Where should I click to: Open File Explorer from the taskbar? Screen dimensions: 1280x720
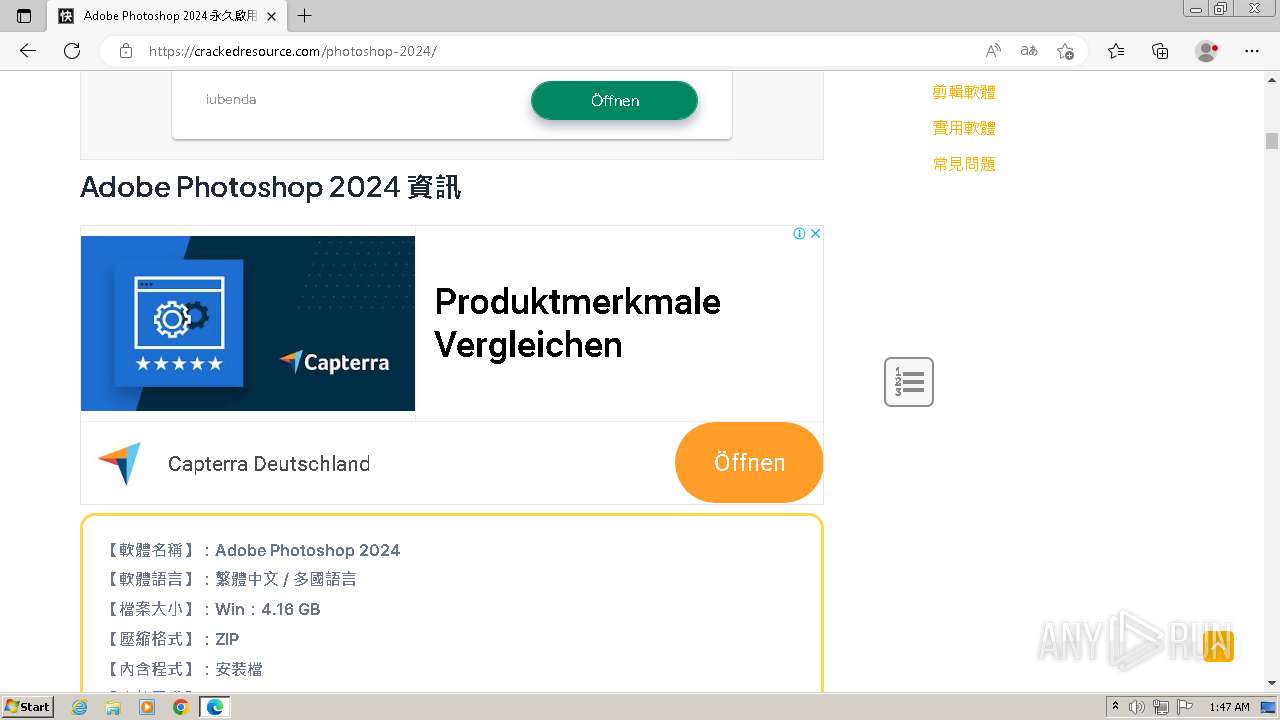pyautogui.click(x=113, y=707)
